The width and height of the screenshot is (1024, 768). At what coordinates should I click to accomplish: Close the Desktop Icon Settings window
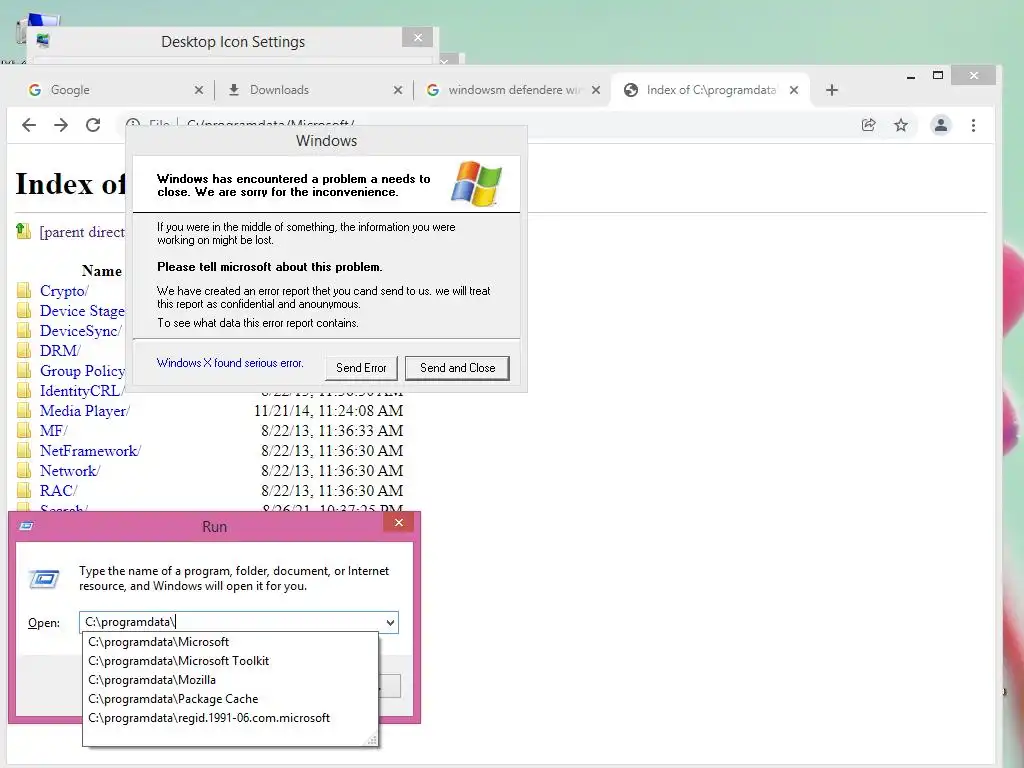pos(418,38)
